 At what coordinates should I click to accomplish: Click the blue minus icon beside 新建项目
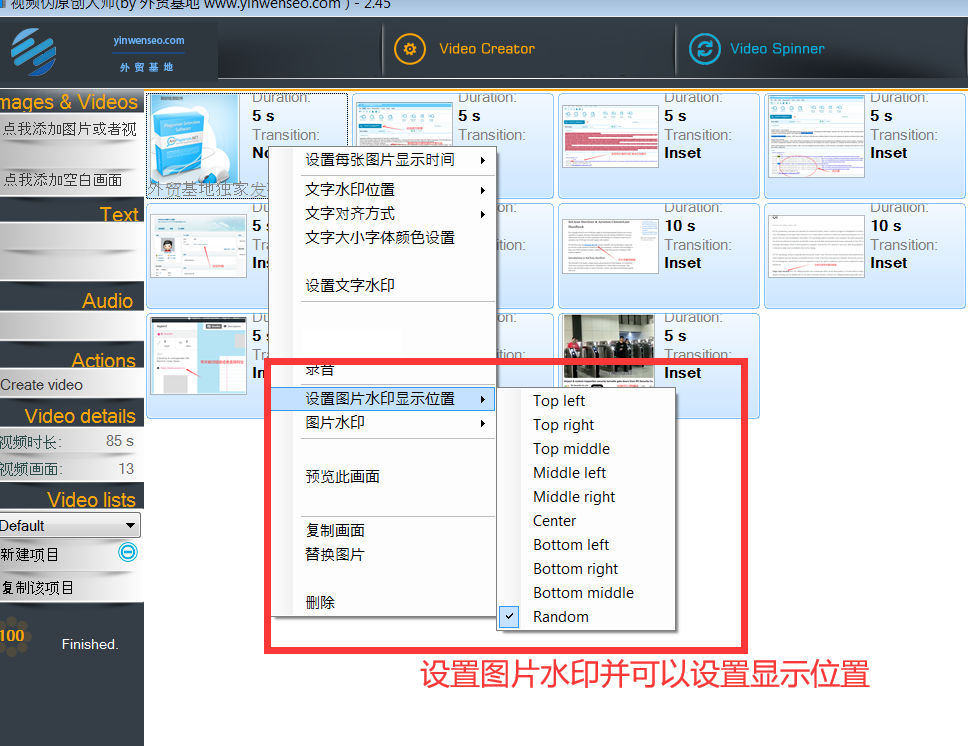coord(128,552)
